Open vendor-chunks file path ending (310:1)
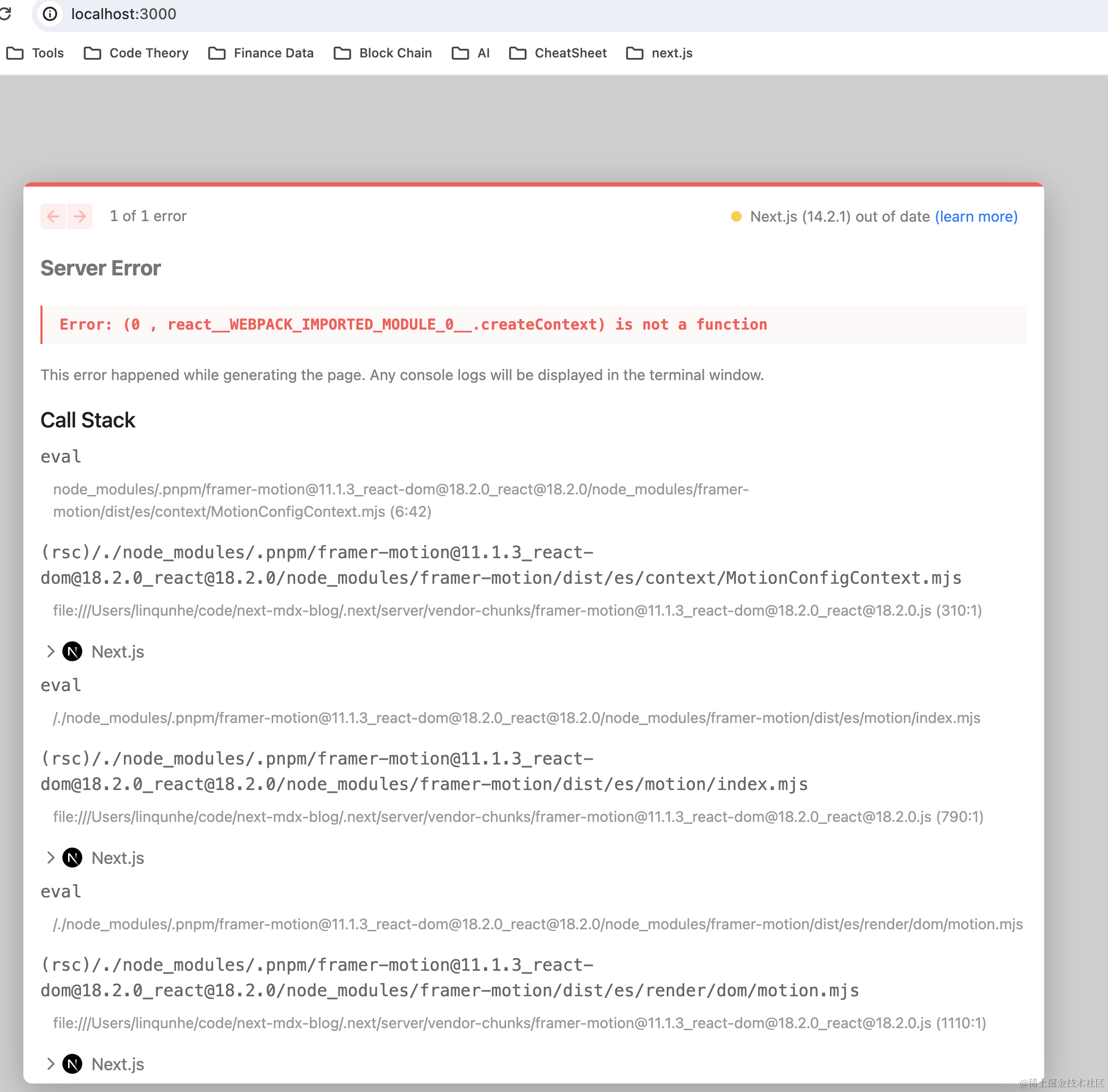The height and width of the screenshot is (1092, 1108). (x=517, y=611)
